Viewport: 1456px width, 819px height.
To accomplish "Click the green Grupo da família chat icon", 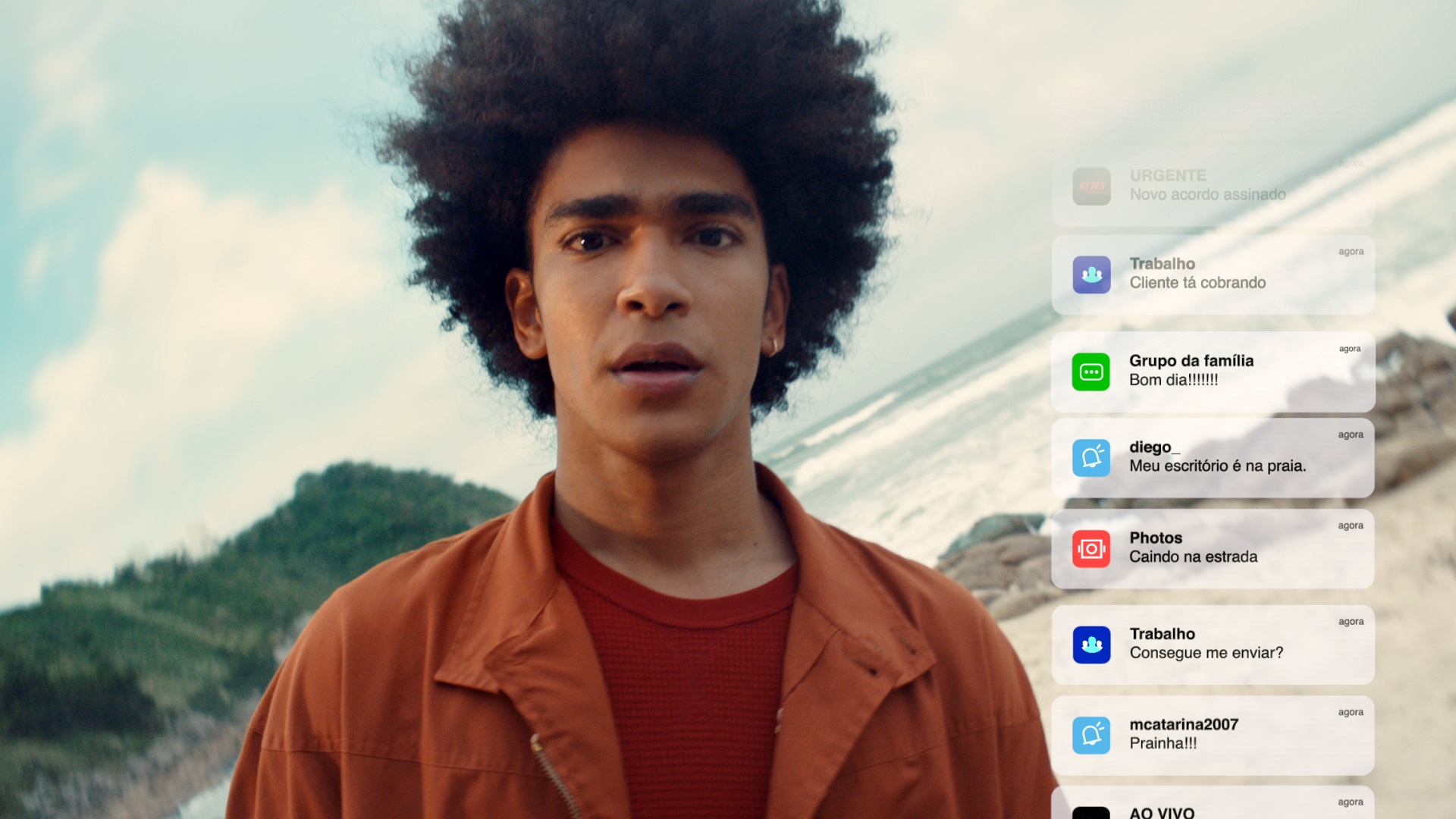I will click(1090, 372).
